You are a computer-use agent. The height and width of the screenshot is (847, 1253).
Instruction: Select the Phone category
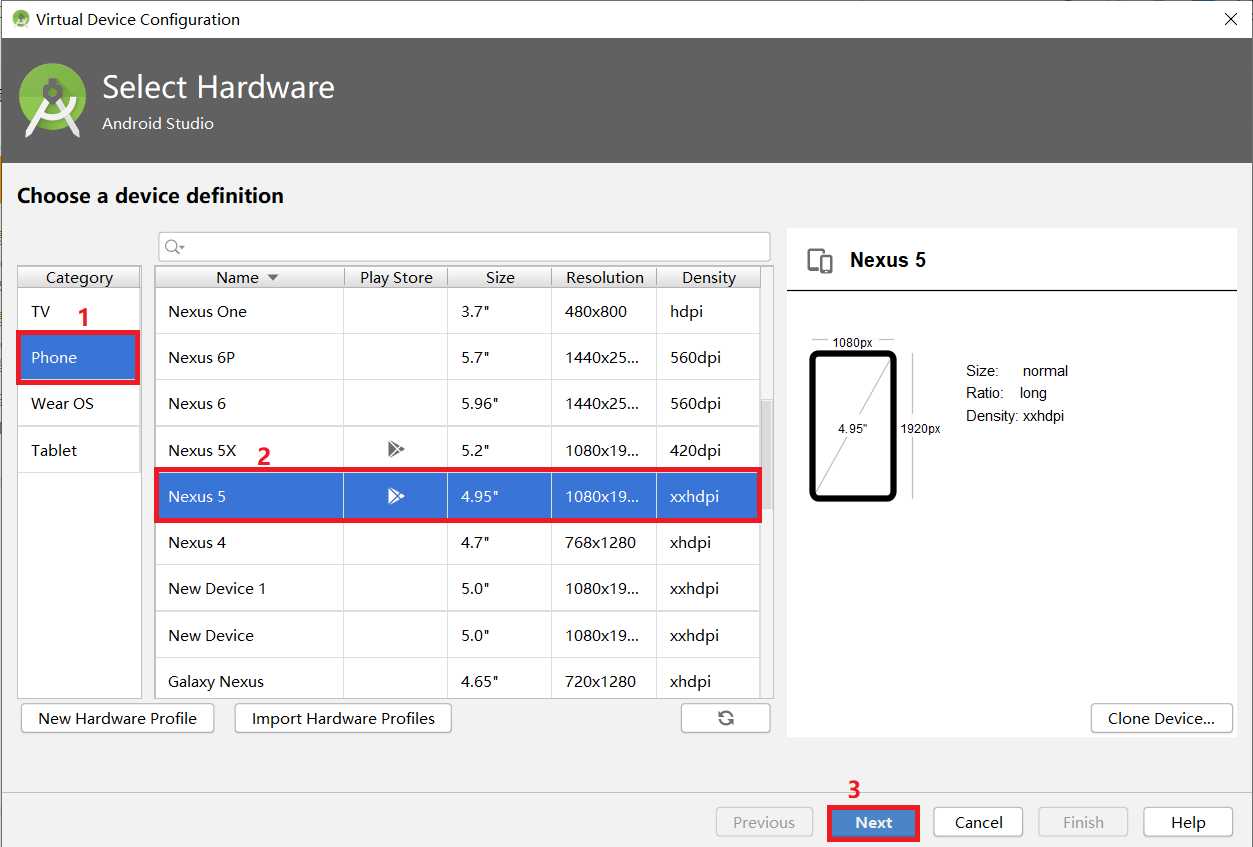[79, 358]
